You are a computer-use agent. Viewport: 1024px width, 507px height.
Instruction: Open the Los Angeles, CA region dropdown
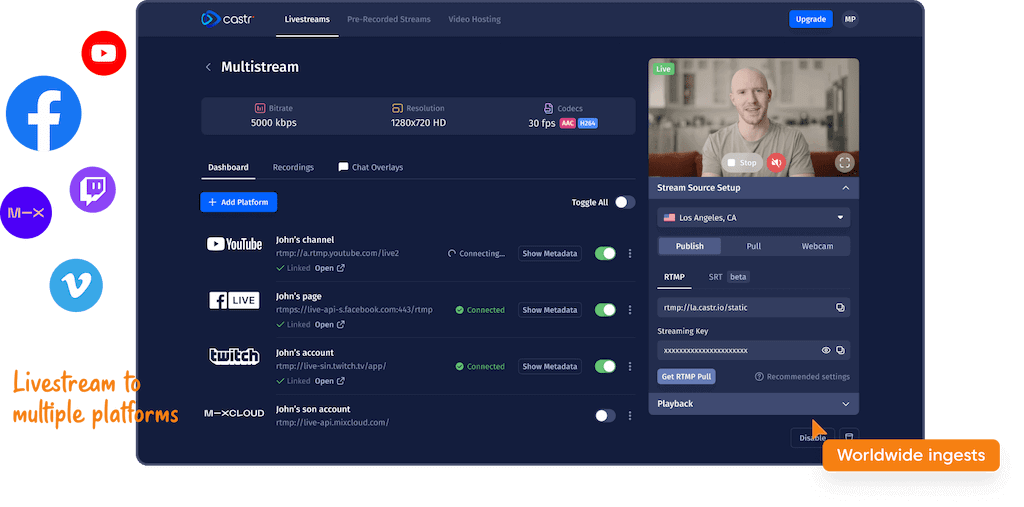coord(753,218)
